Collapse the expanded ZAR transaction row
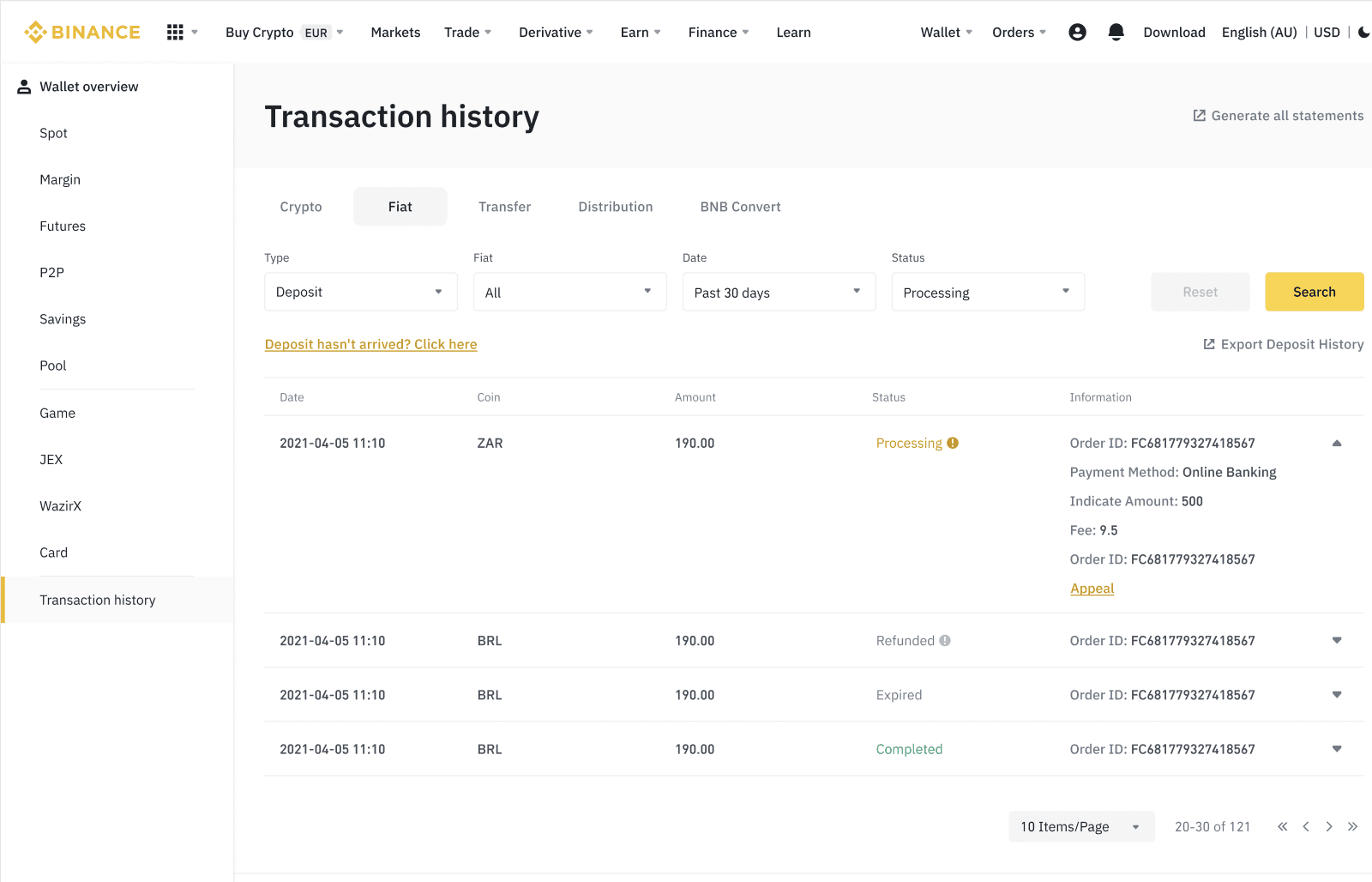1372x882 pixels. coord(1336,443)
